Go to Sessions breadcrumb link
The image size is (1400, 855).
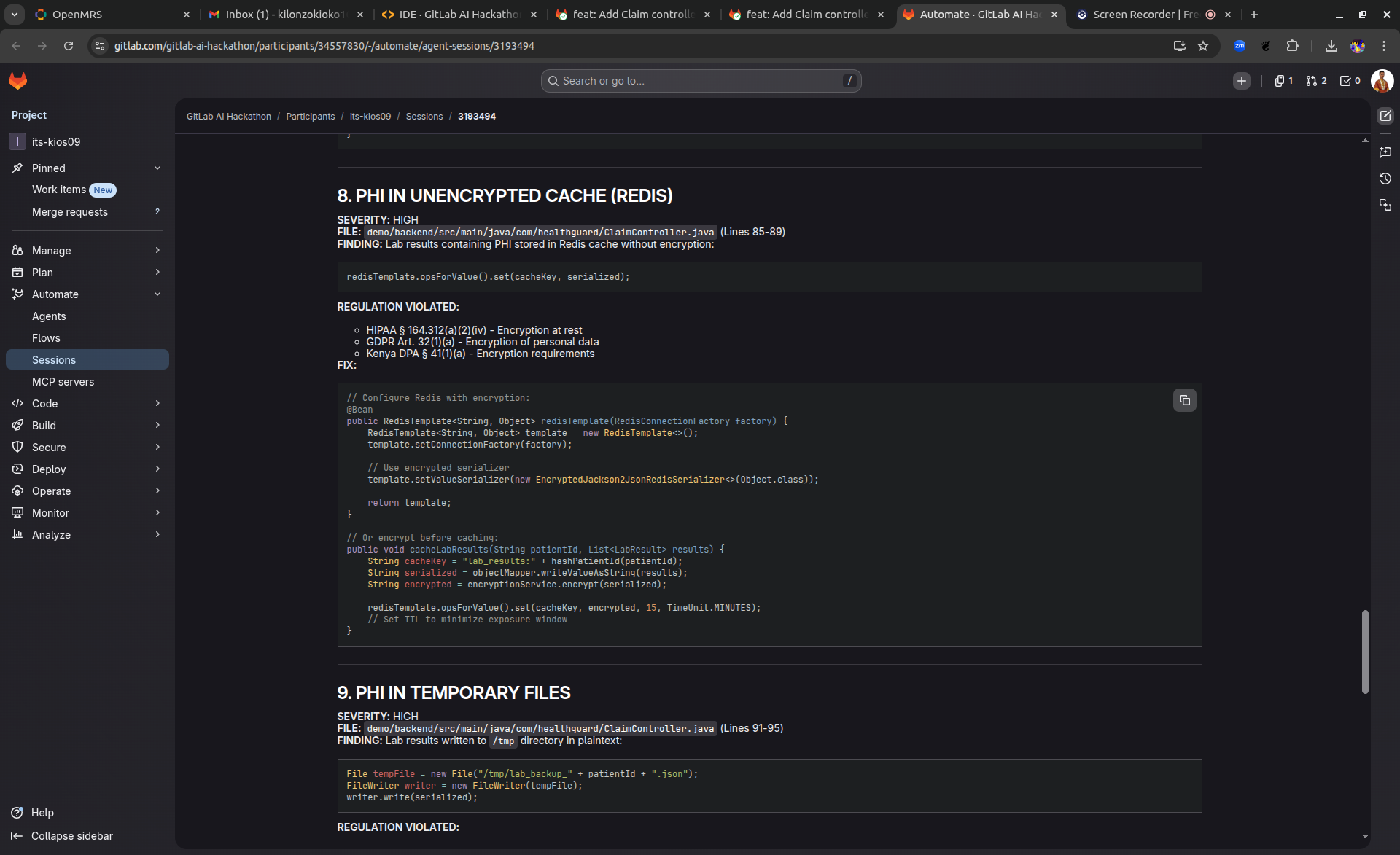[424, 117]
